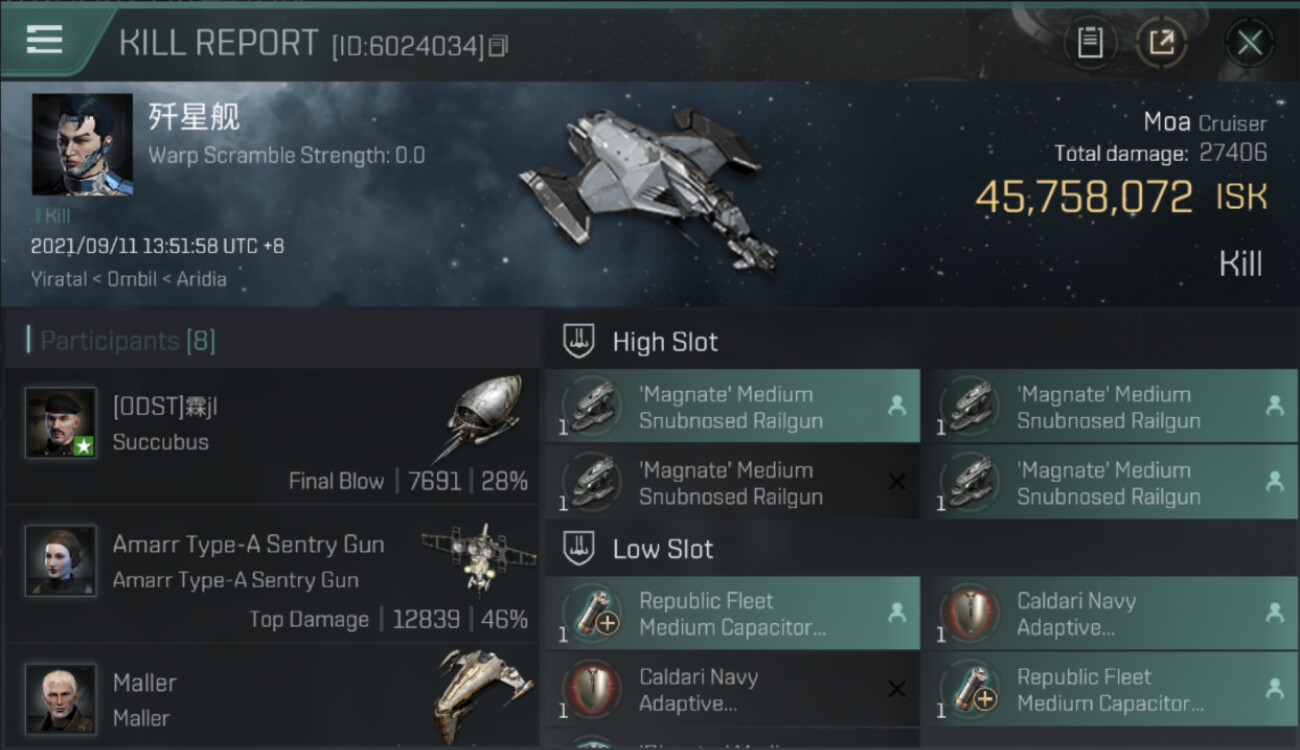The image size is (1300, 750).
Task: Close the Kill Report window
Action: [x=1249, y=43]
